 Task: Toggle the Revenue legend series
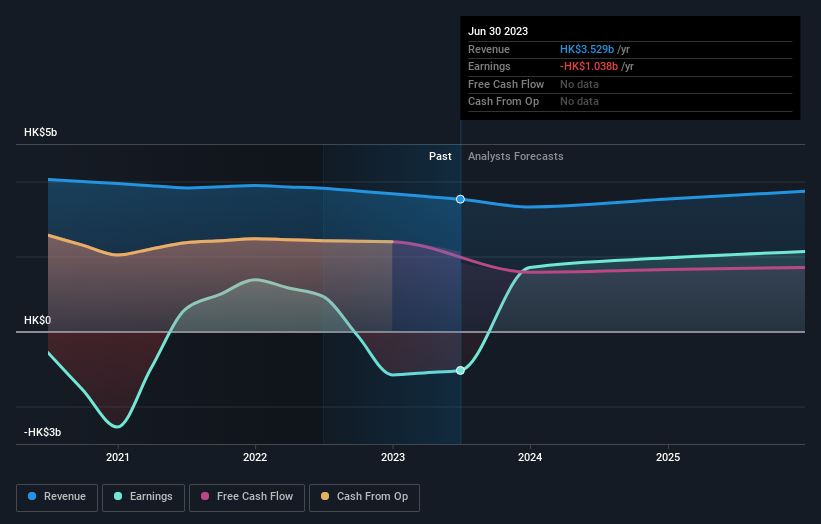tap(57, 497)
